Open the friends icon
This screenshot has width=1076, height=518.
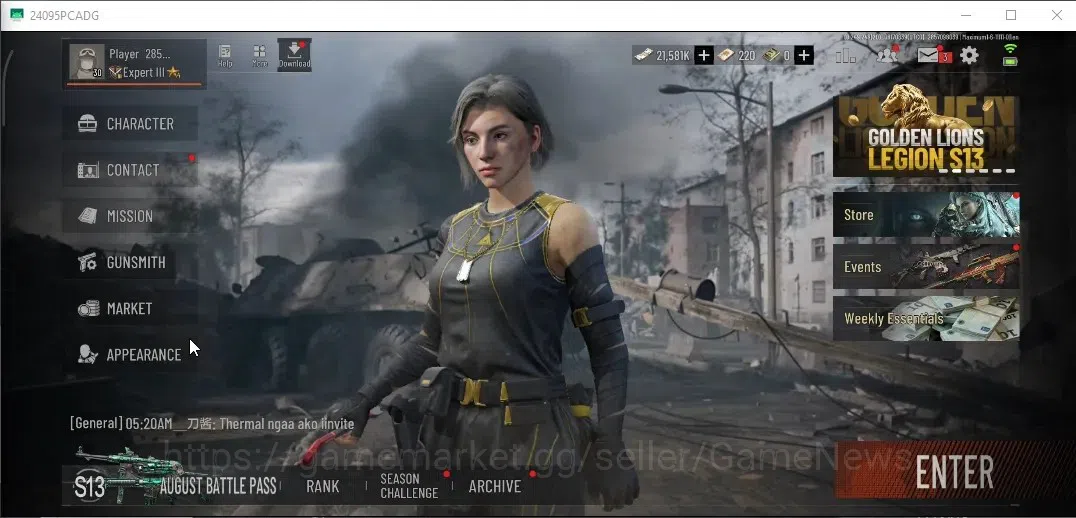pyautogui.click(x=887, y=54)
